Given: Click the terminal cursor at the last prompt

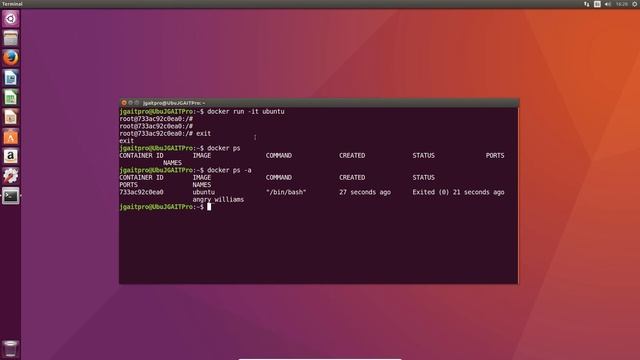Looking at the screenshot, I should (x=209, y=207).
